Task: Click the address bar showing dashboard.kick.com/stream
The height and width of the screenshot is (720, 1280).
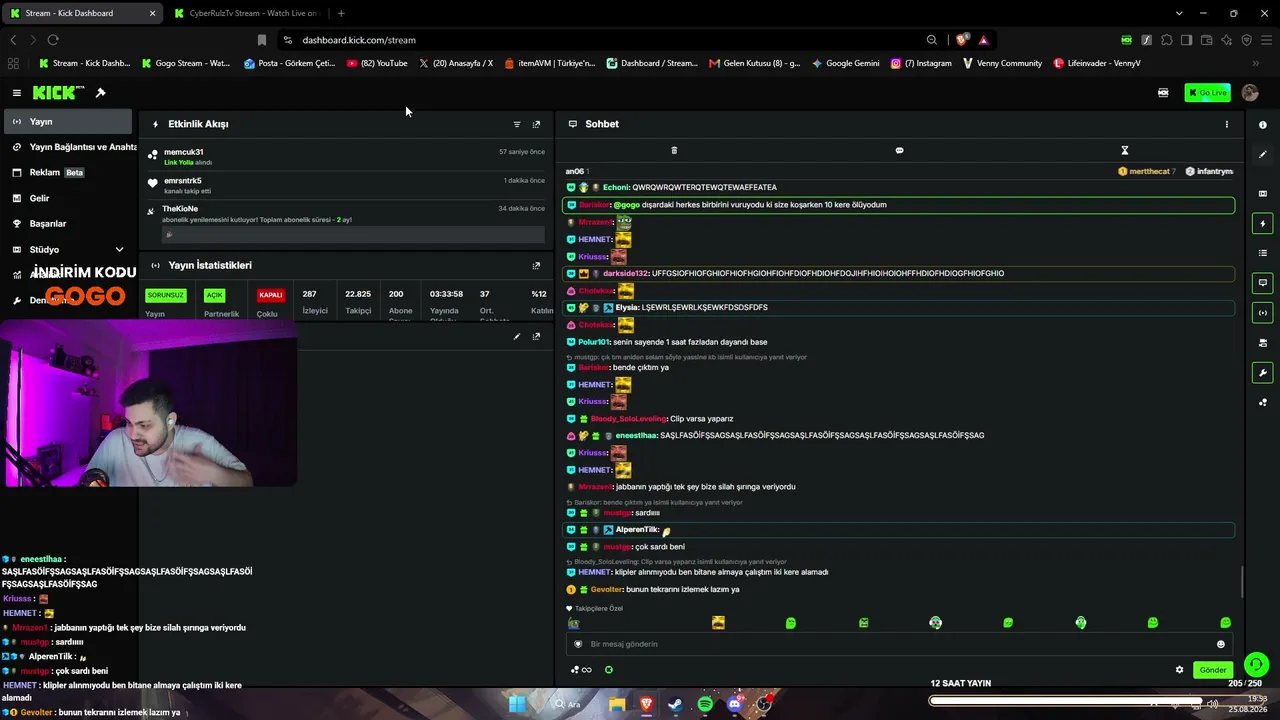Action: (x=600, y=40)
